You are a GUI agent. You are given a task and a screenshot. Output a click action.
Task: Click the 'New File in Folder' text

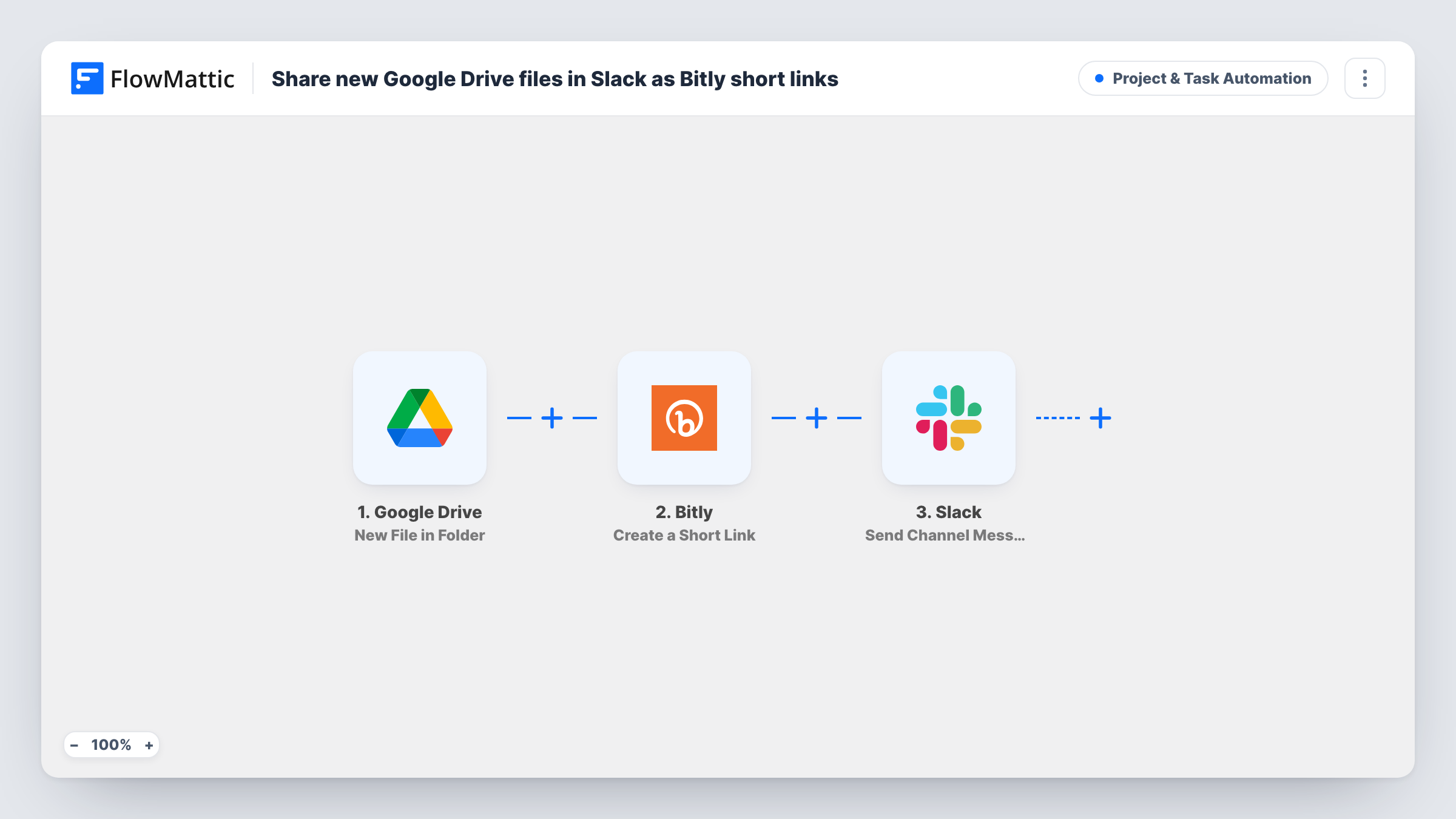(419, 535)
